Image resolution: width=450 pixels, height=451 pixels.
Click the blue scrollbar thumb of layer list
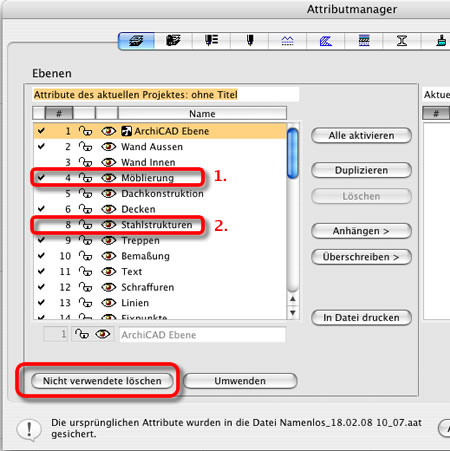[x=292, y=153]
